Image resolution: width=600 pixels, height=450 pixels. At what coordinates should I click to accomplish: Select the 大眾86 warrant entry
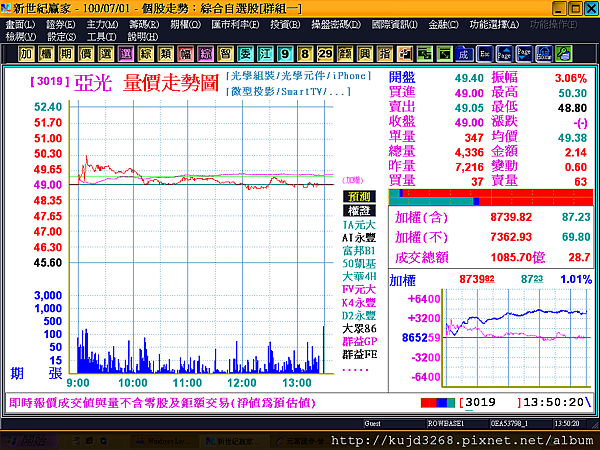tap(359, 329)
